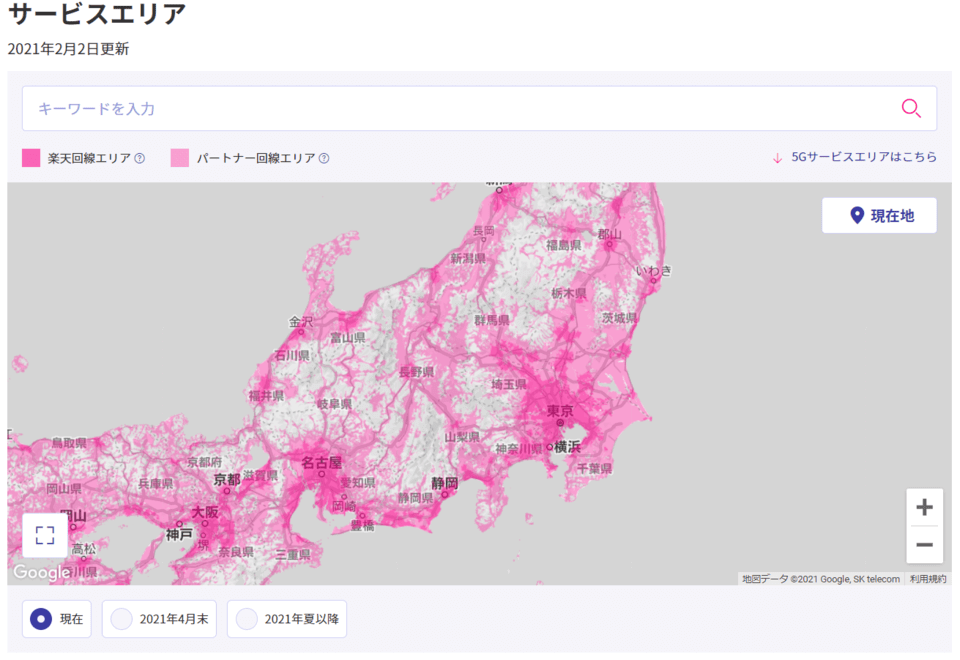The width and height of the screenshot is (960, 660).
Task: Click the 豊橋 city label
Action: [x=362, y=525]
